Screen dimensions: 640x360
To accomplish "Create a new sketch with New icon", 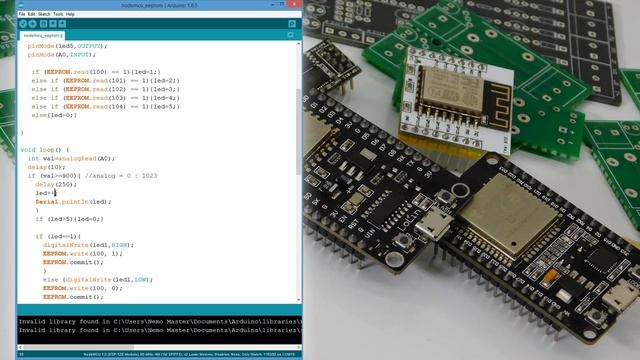I will pyautogui.click(x=43, y=24).
